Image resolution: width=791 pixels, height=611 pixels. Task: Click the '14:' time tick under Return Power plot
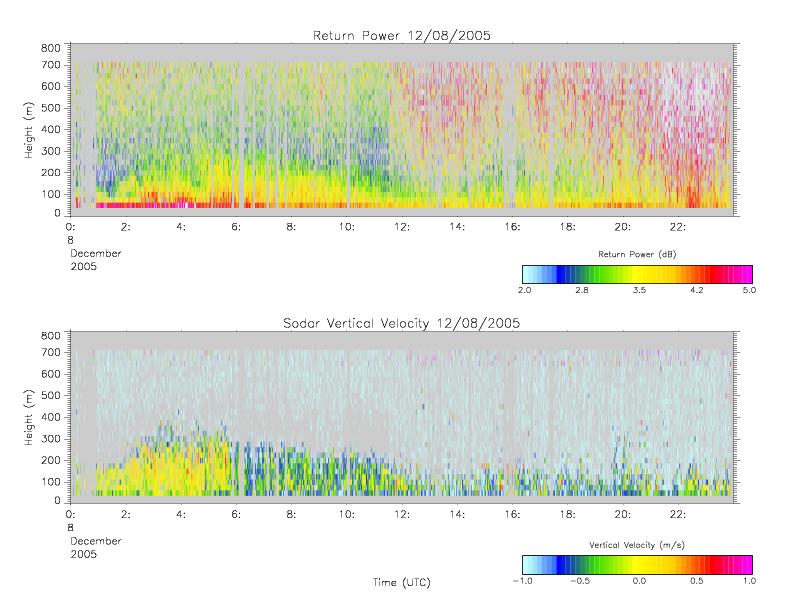457,227
